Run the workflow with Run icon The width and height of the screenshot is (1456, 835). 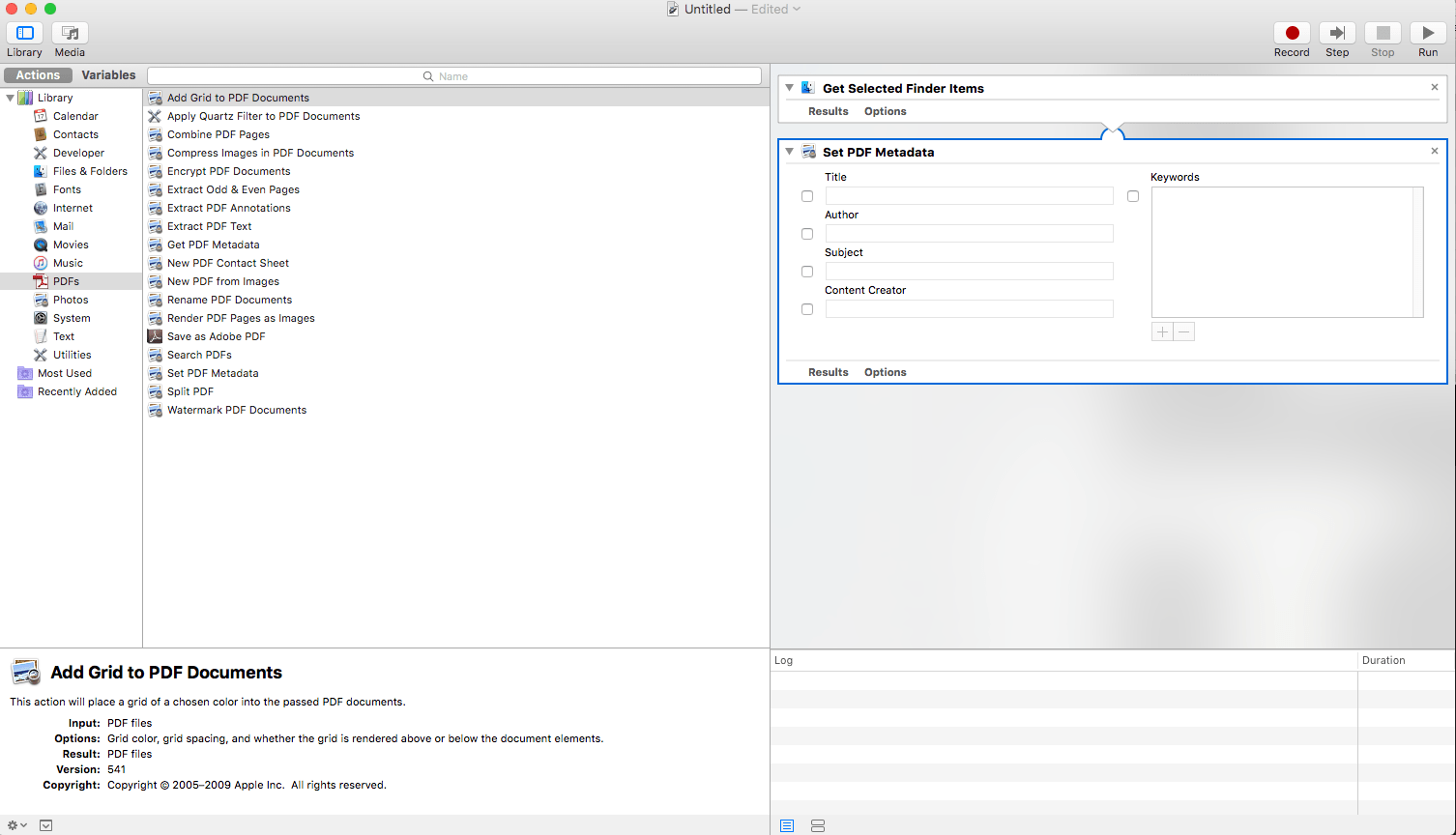[x=1428, y=33]
